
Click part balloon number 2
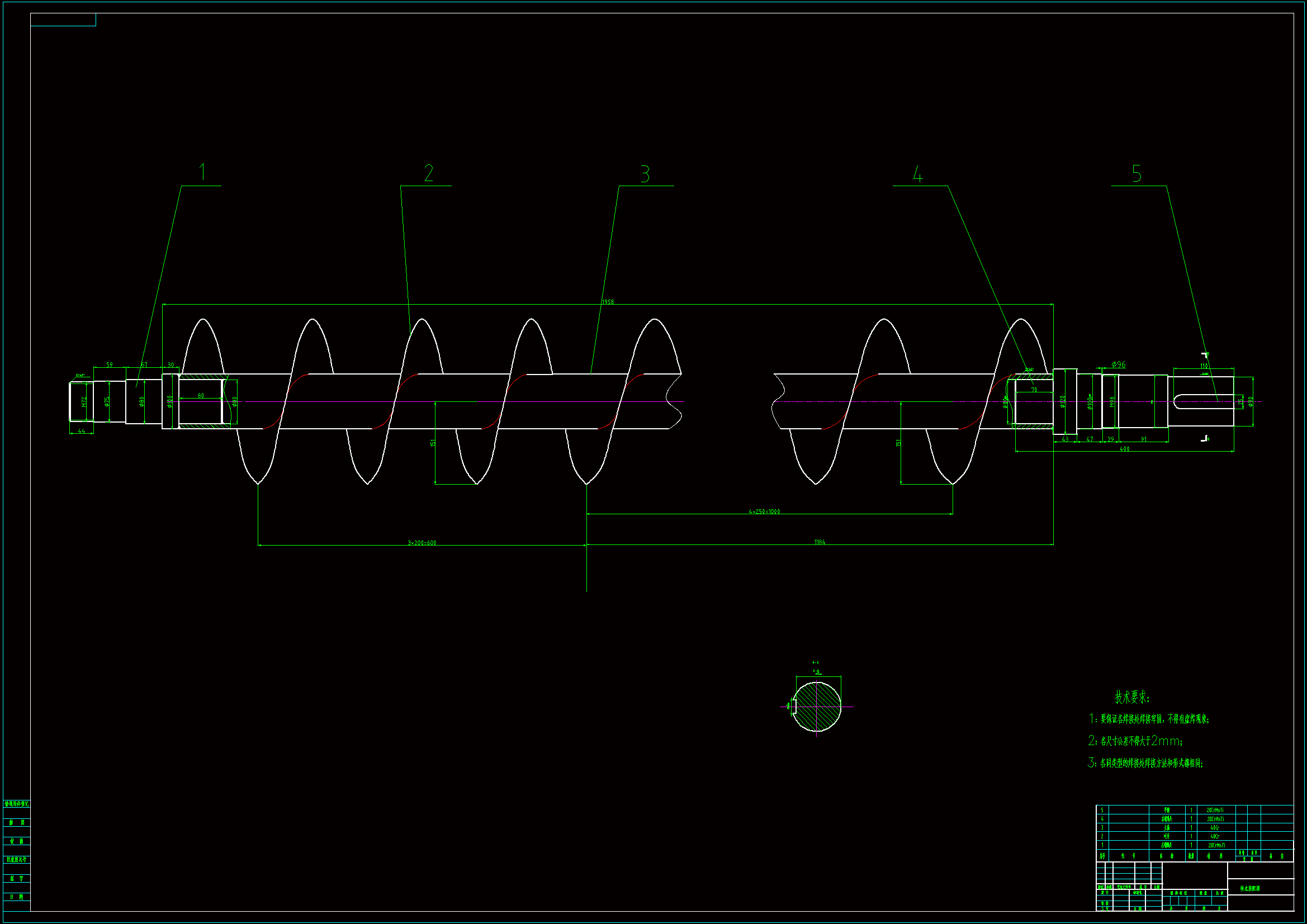(429, 173)
